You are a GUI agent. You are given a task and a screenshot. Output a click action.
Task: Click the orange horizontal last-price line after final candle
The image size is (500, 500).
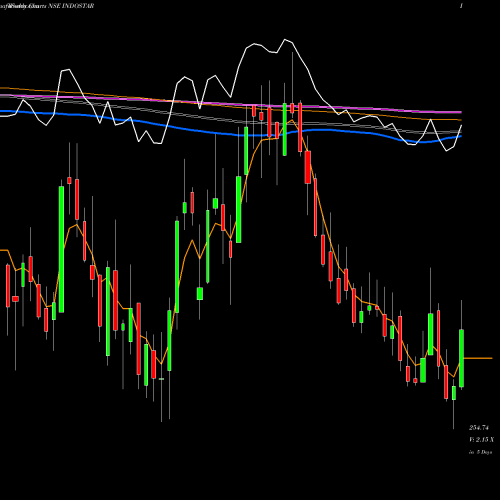[478, 358]
